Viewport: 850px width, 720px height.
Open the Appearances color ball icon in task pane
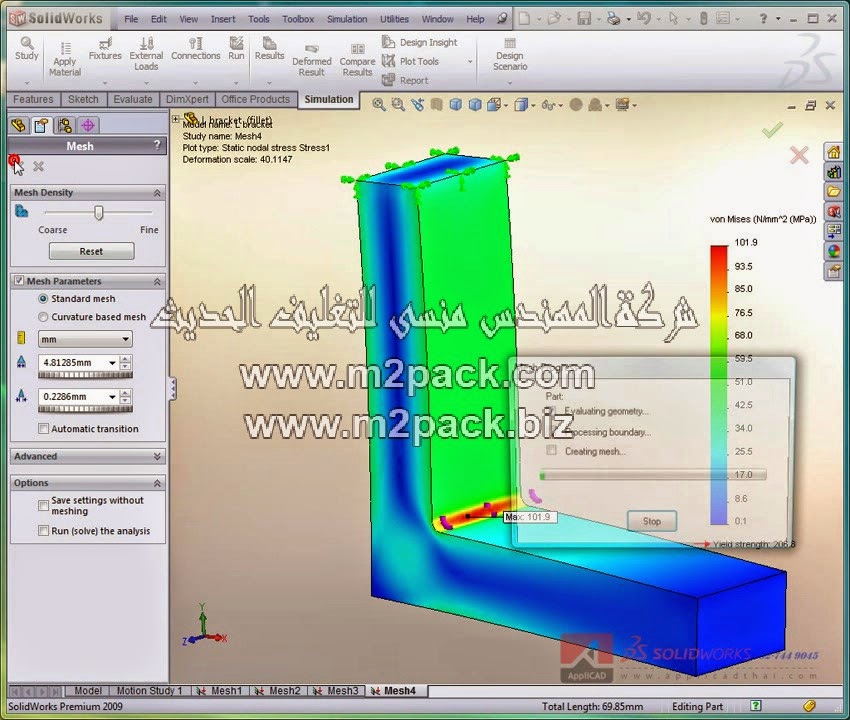click(834, 251)
